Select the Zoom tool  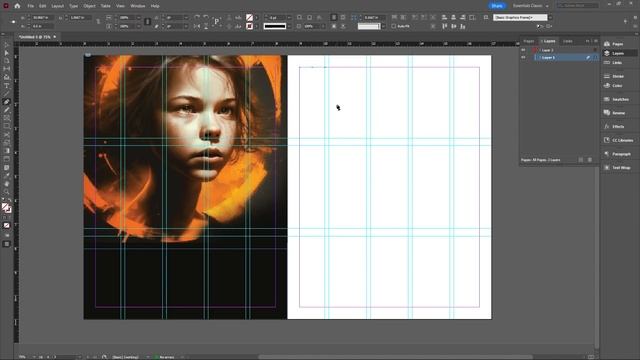(7, 192)
